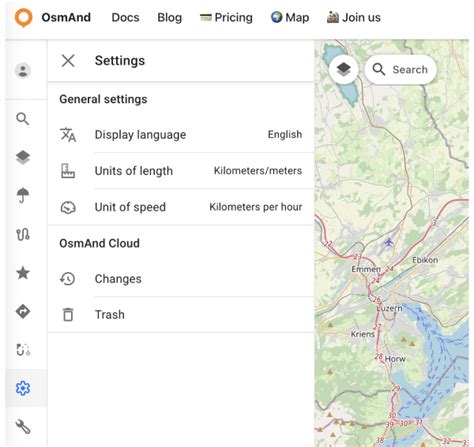Select the settings gear icon in sidebar
Image resolution: width=474 pixels, height=447 pixels.
click(23, 388)
